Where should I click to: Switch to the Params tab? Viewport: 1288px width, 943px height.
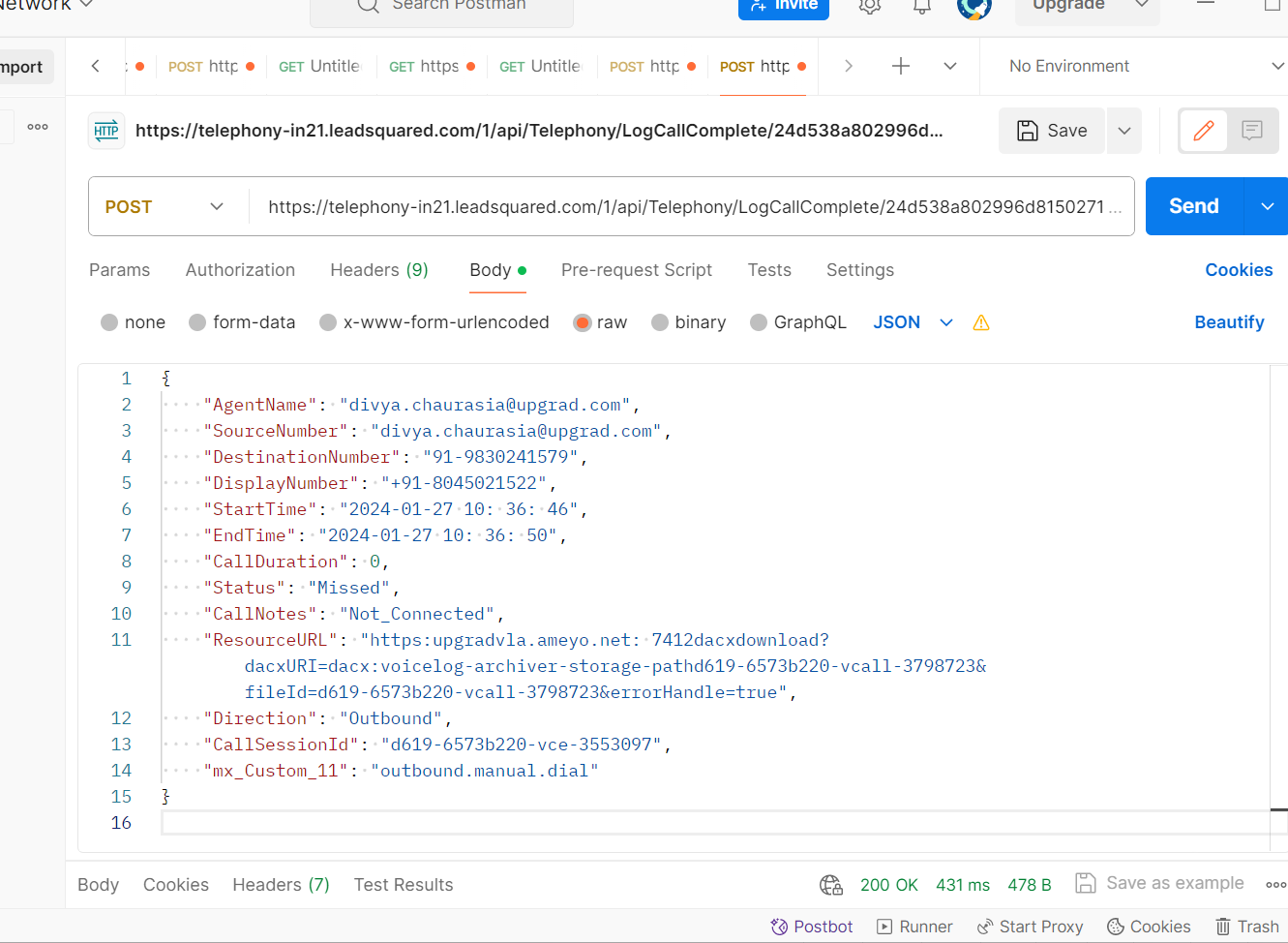(x=120, y=270)
